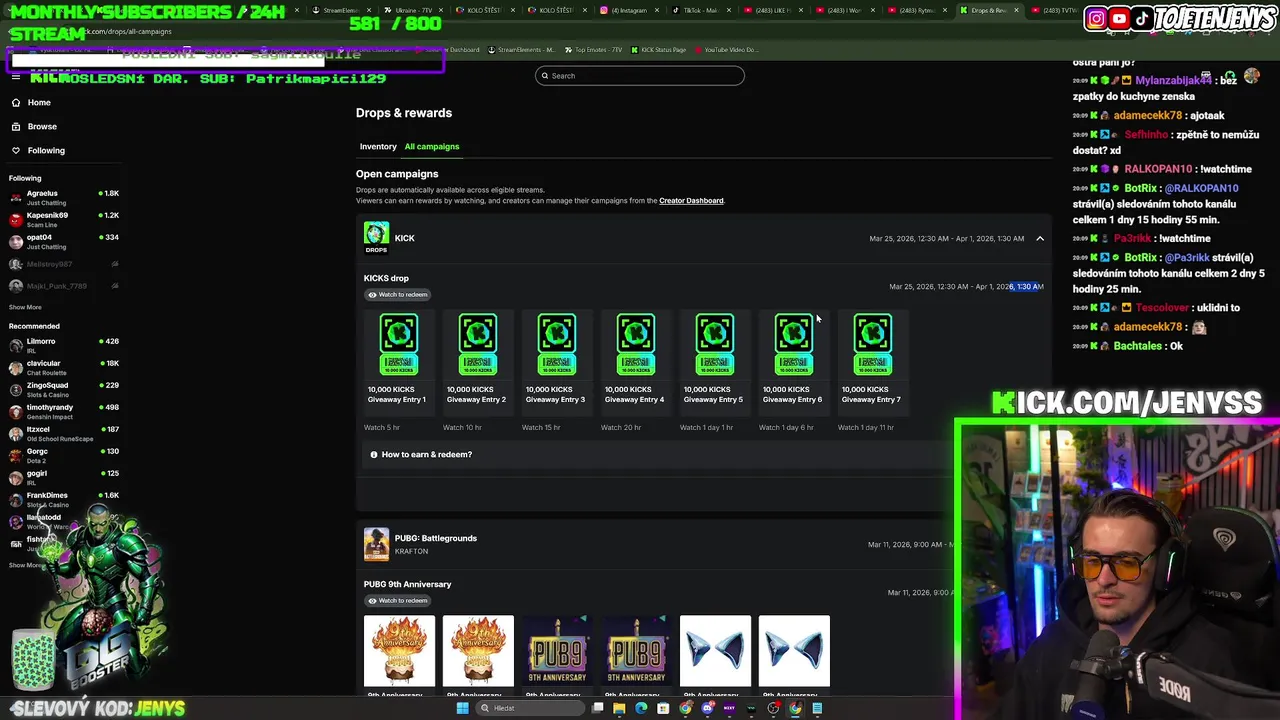Image resolution: width=1280 pixels, height=720 pixels.
Task: Open Itzxcel recommended channel
Action: (x=64, y=433)
